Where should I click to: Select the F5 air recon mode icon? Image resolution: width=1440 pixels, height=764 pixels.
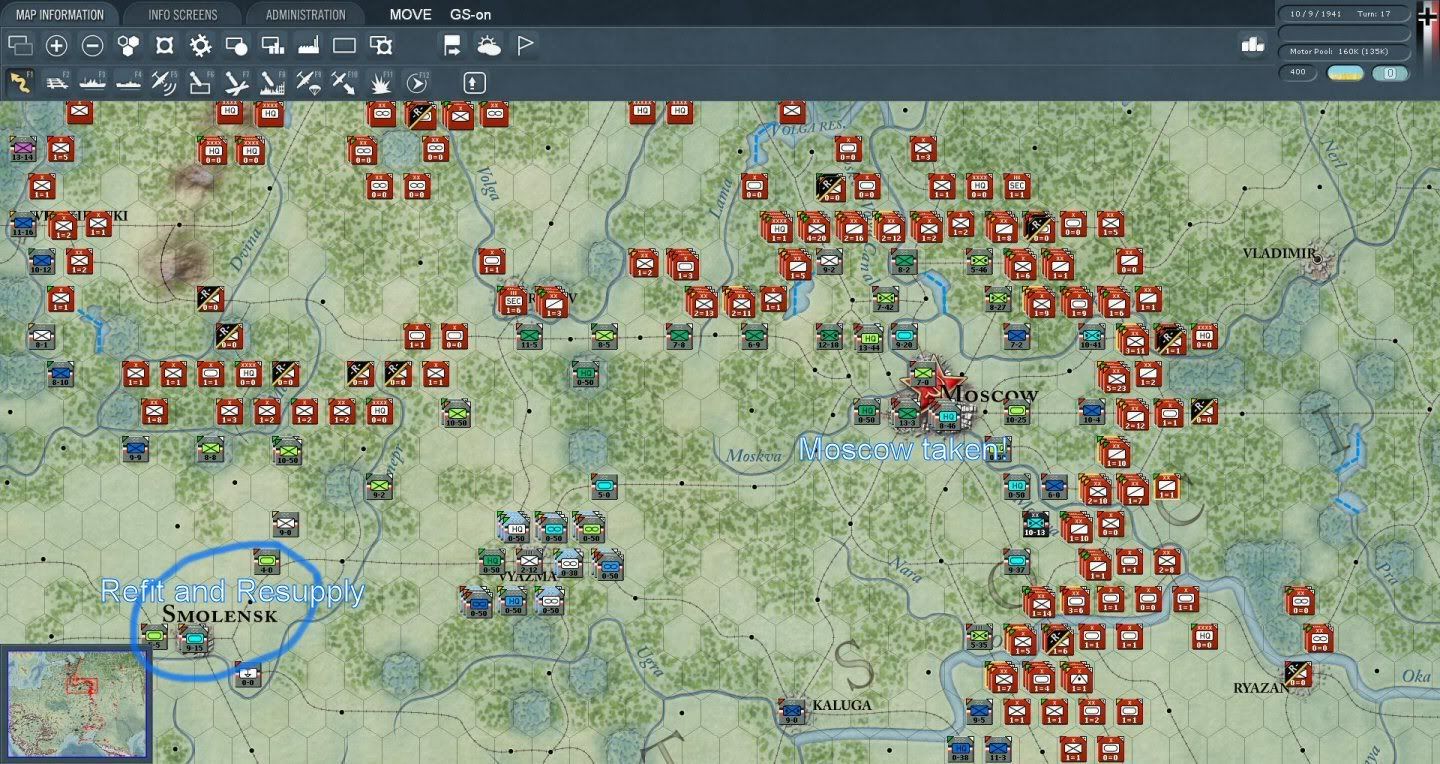coord(164,83)
